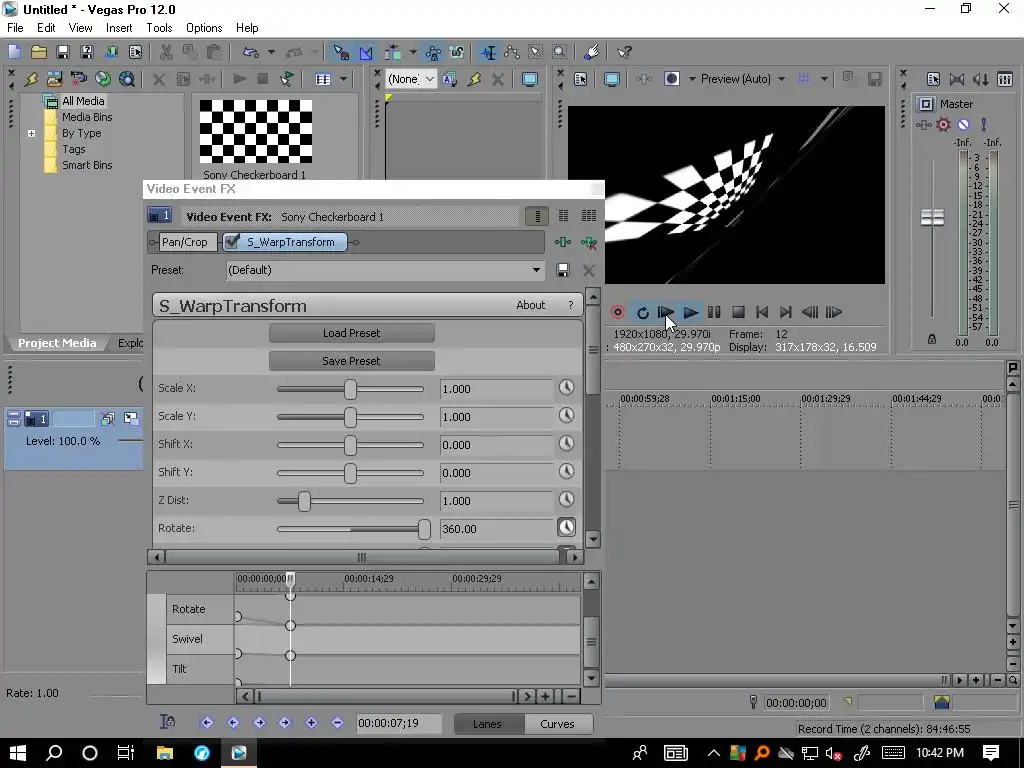
Task: Click the Rotate slider handle
Action: [x=424, y=529]
